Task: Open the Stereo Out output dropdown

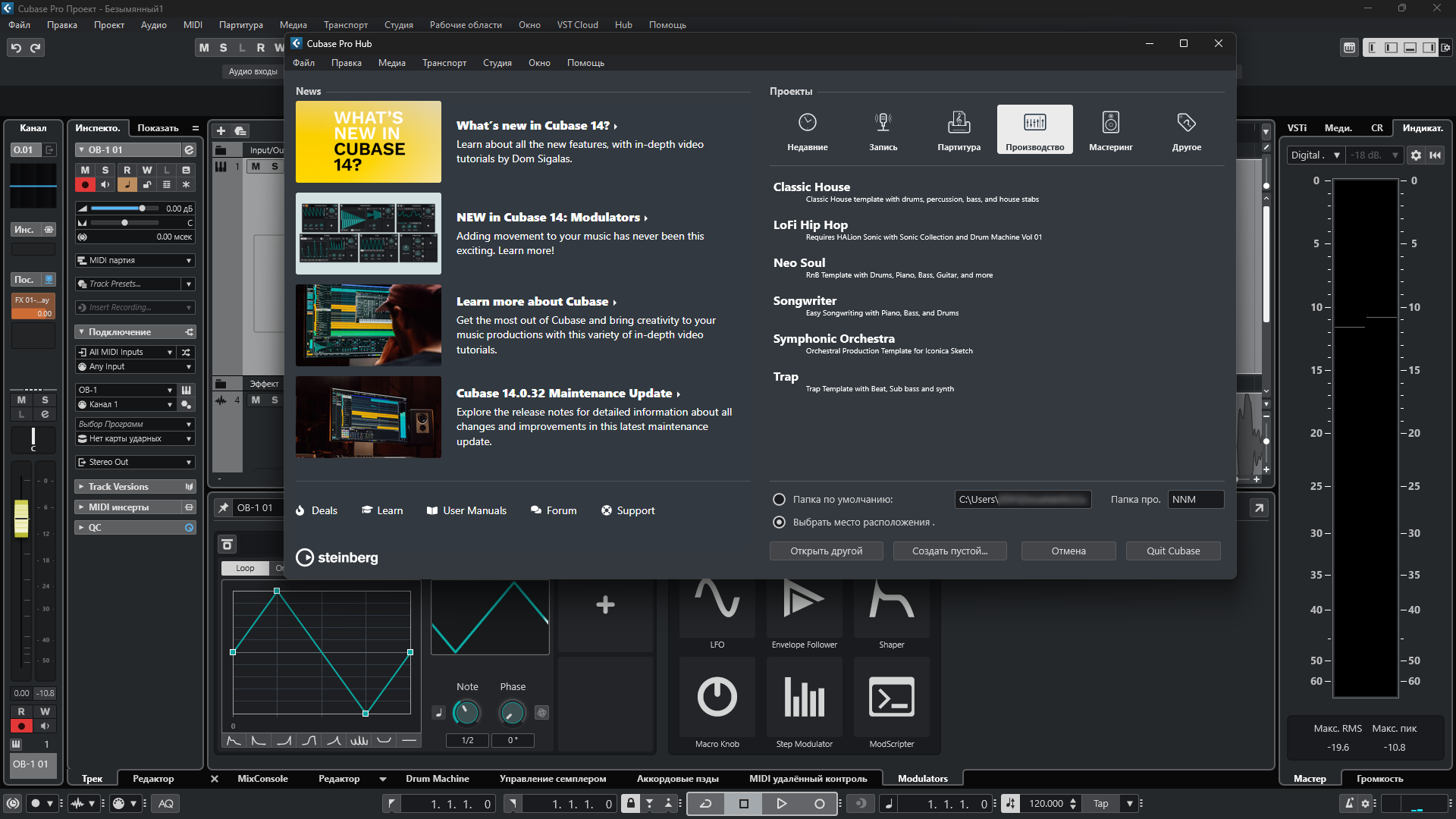Action: (136, 462)
